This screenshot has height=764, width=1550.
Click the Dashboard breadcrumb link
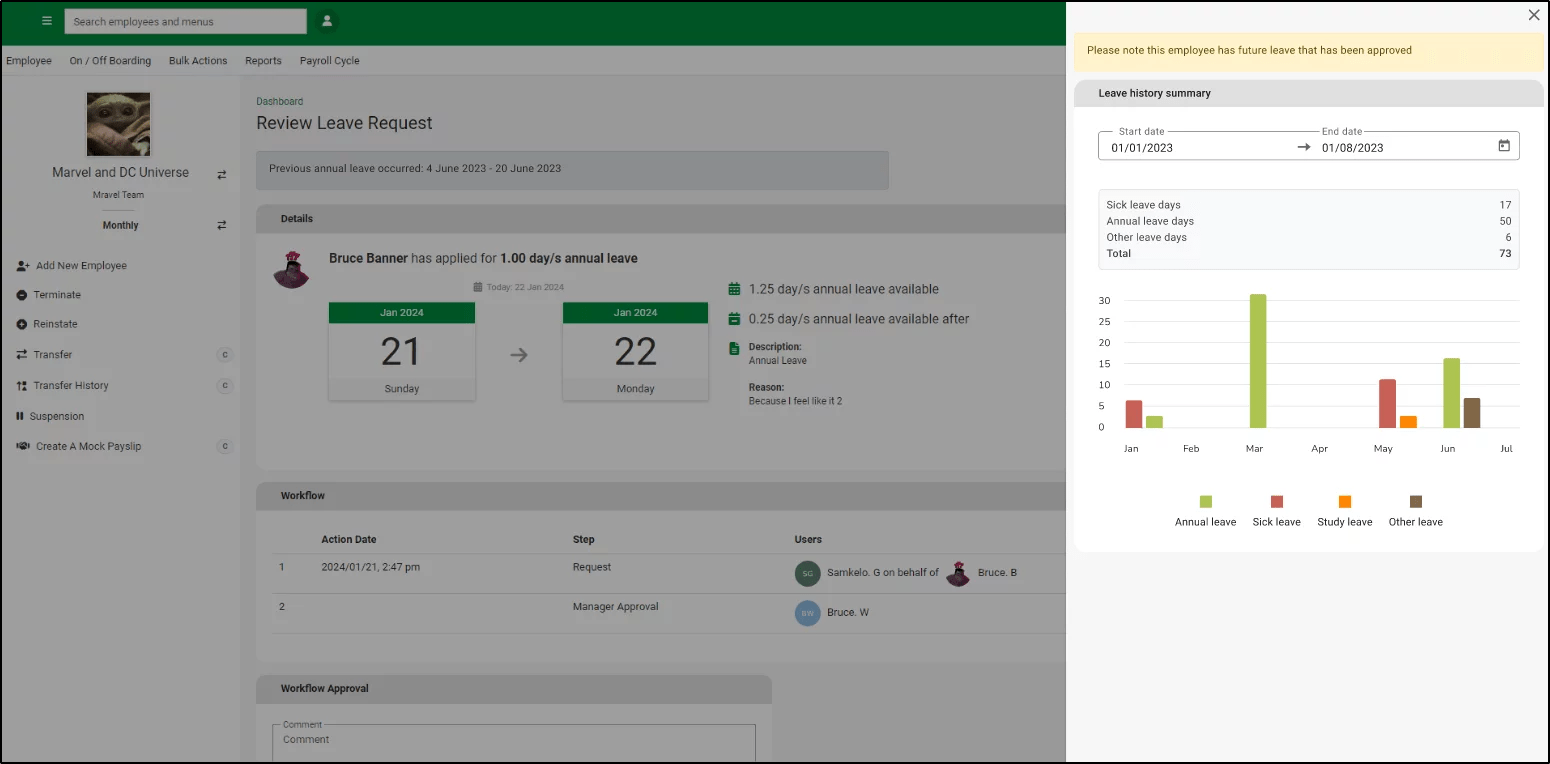(x=279, y=101)
